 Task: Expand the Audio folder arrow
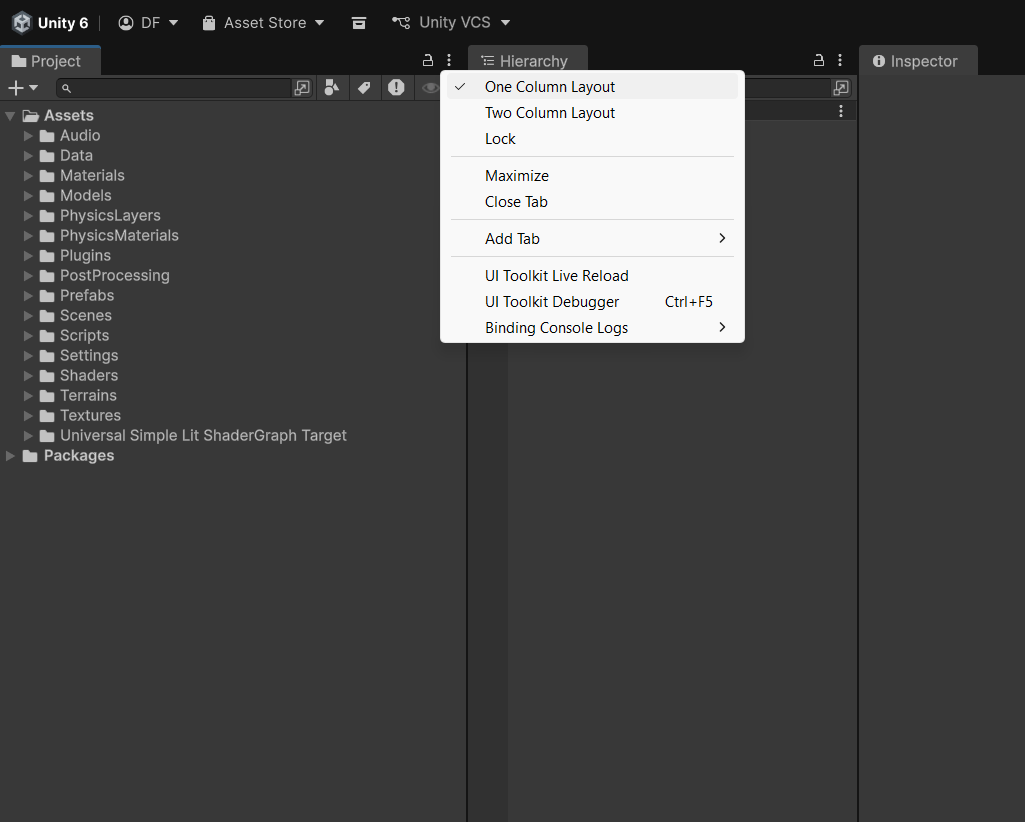(28, 135)
